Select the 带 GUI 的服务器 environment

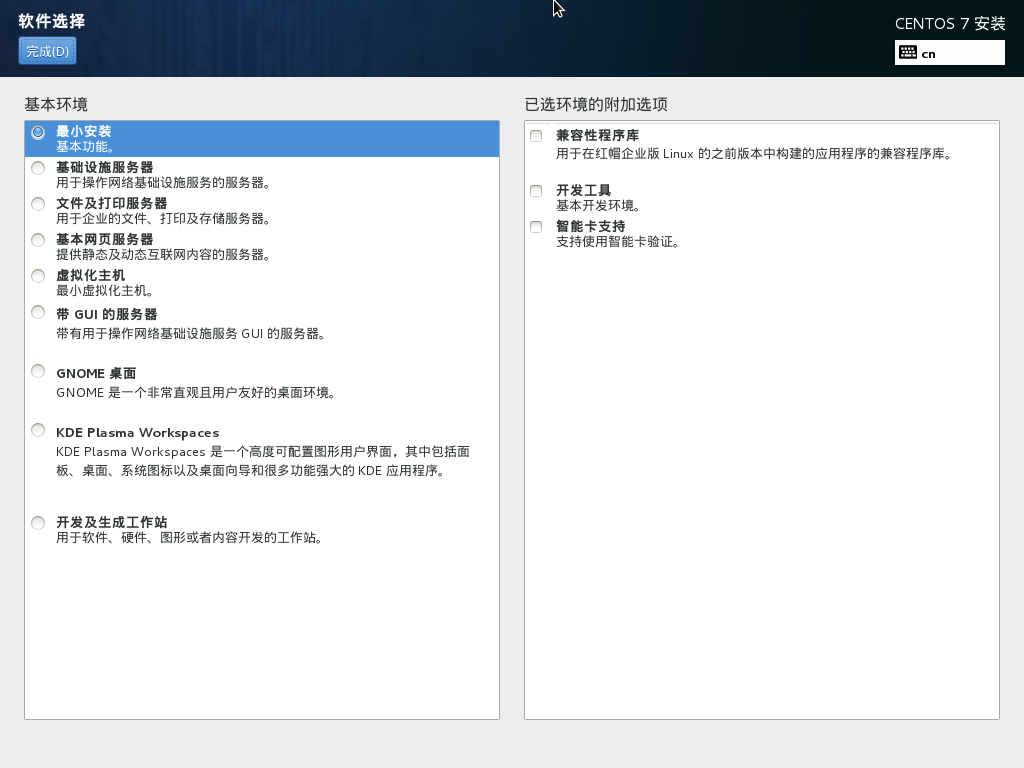[x=37, y=311]
